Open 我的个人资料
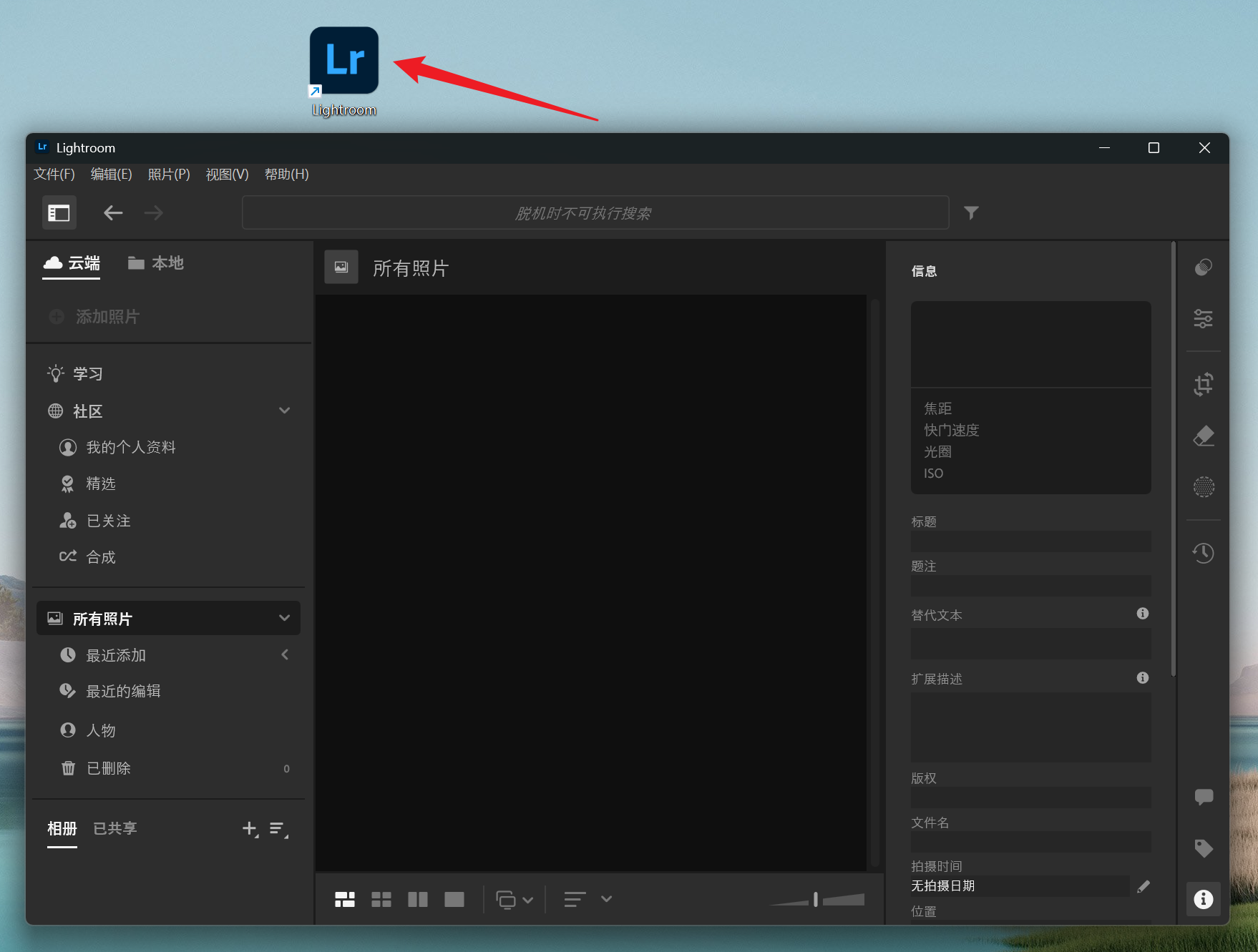The image size is (1258, 952). 118,447
